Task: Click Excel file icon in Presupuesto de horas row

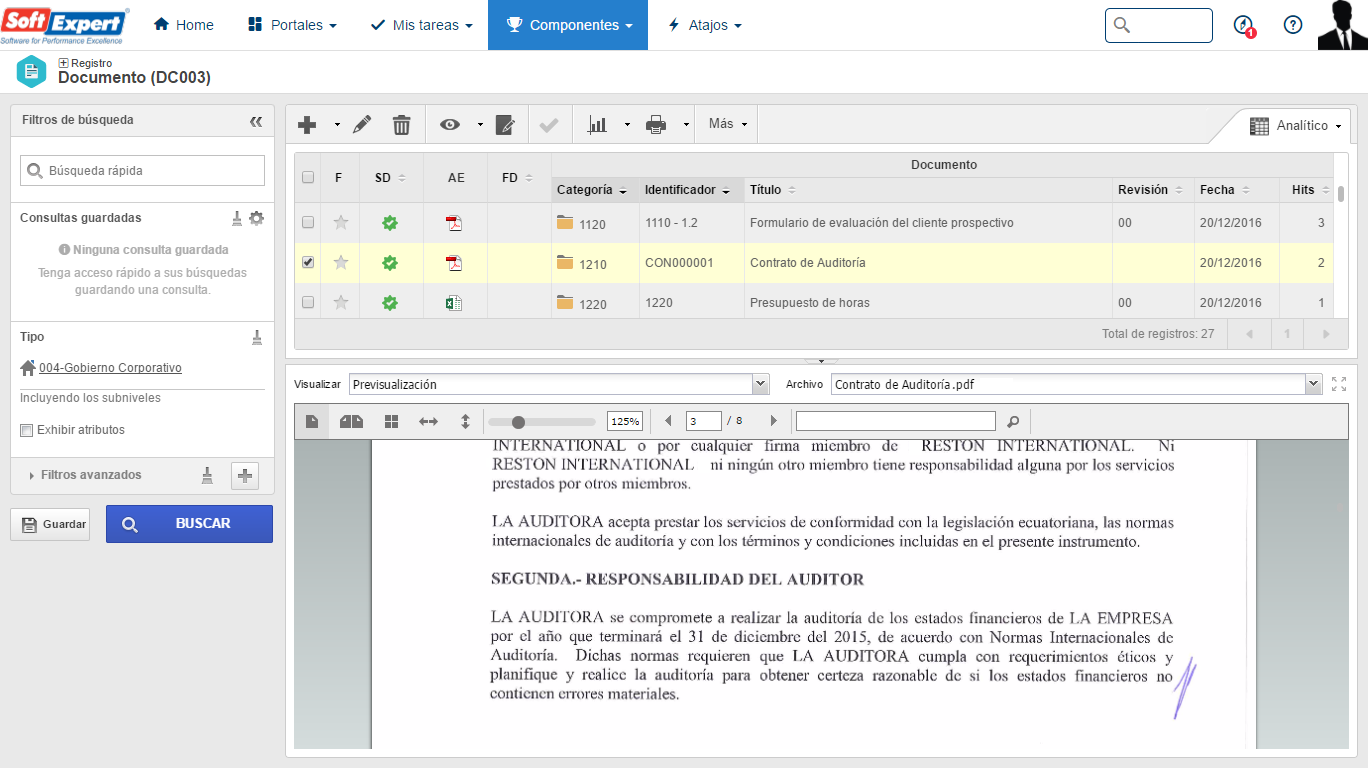Action: (x=454, y=303)
